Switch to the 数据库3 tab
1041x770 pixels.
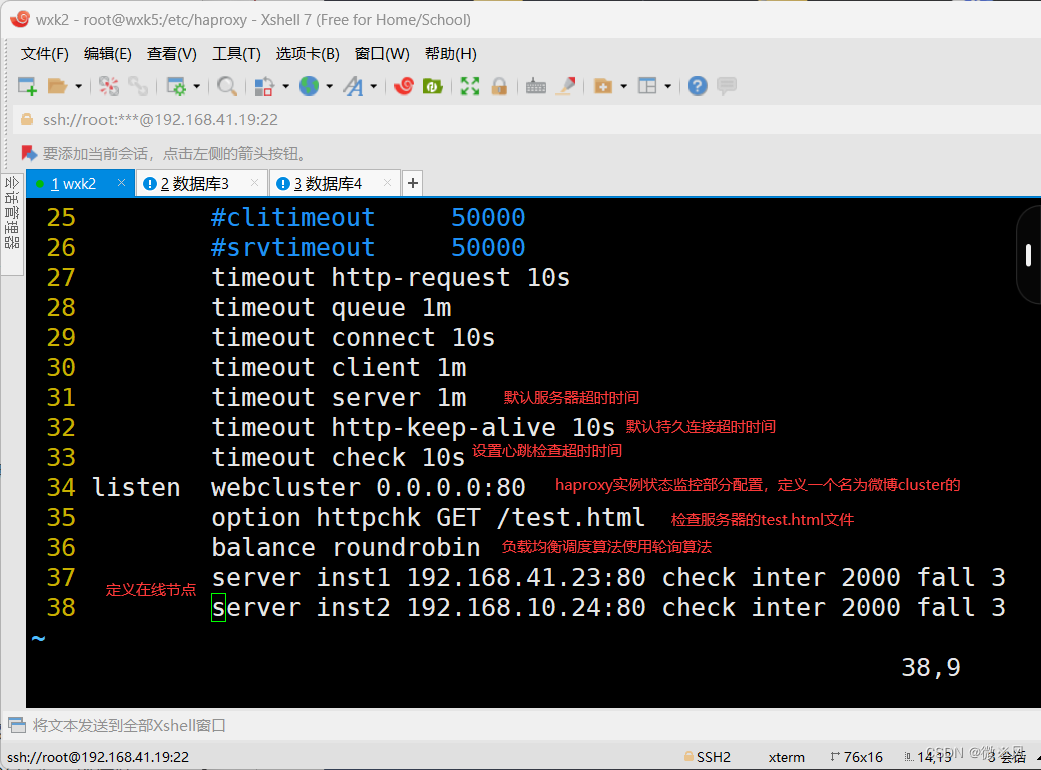point(200,183)
